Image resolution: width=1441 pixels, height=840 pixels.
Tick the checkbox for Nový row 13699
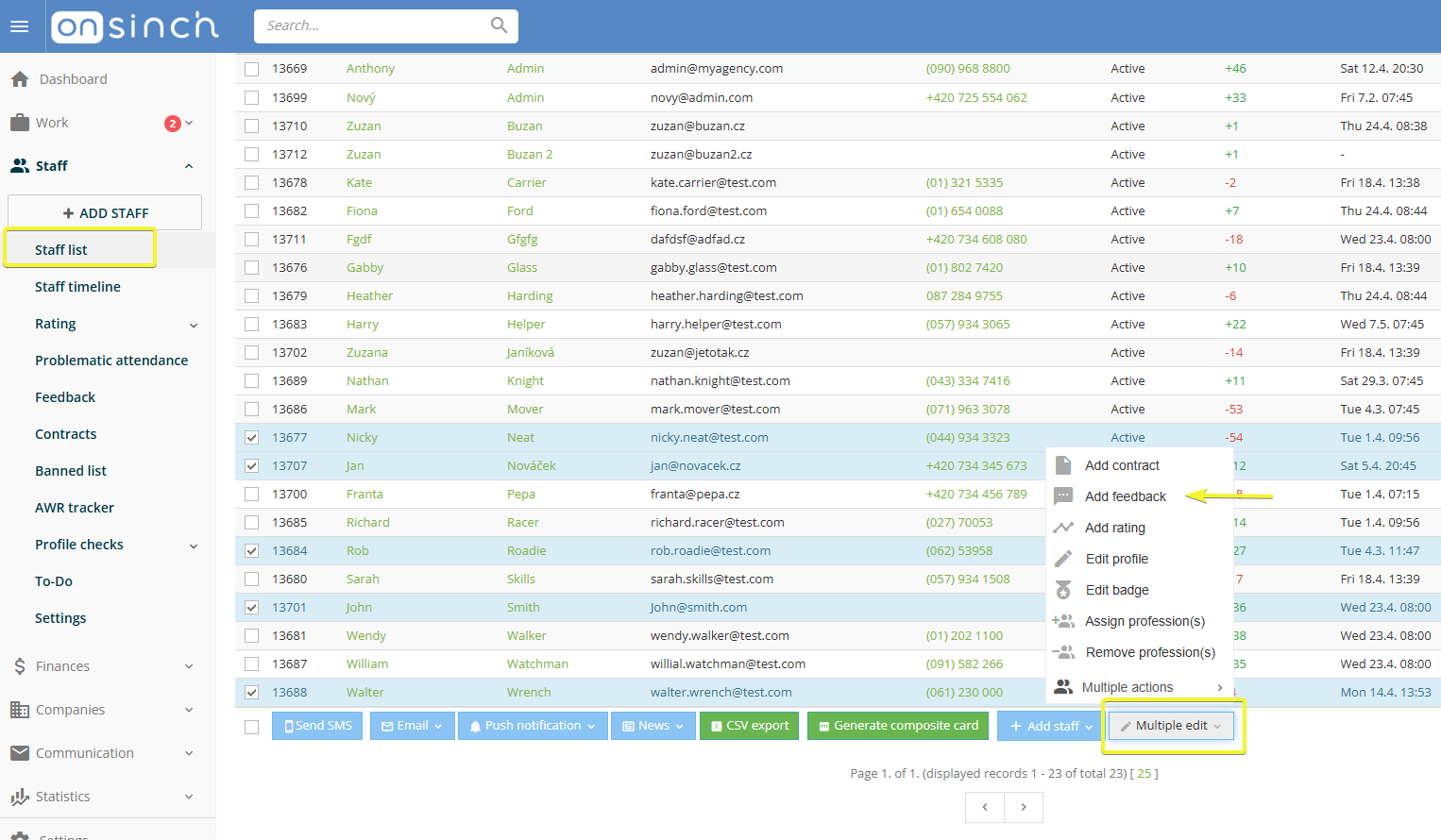(251, 97)
